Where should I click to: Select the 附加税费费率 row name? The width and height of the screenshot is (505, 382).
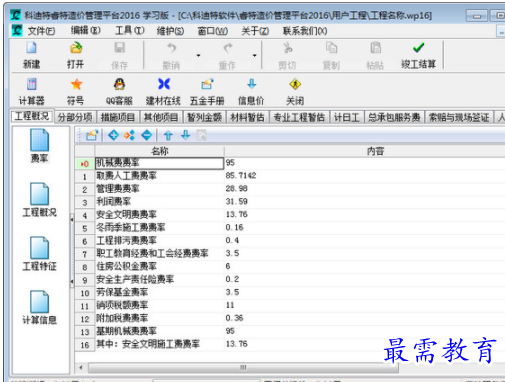pyautogui.click(x=122, y=318)
